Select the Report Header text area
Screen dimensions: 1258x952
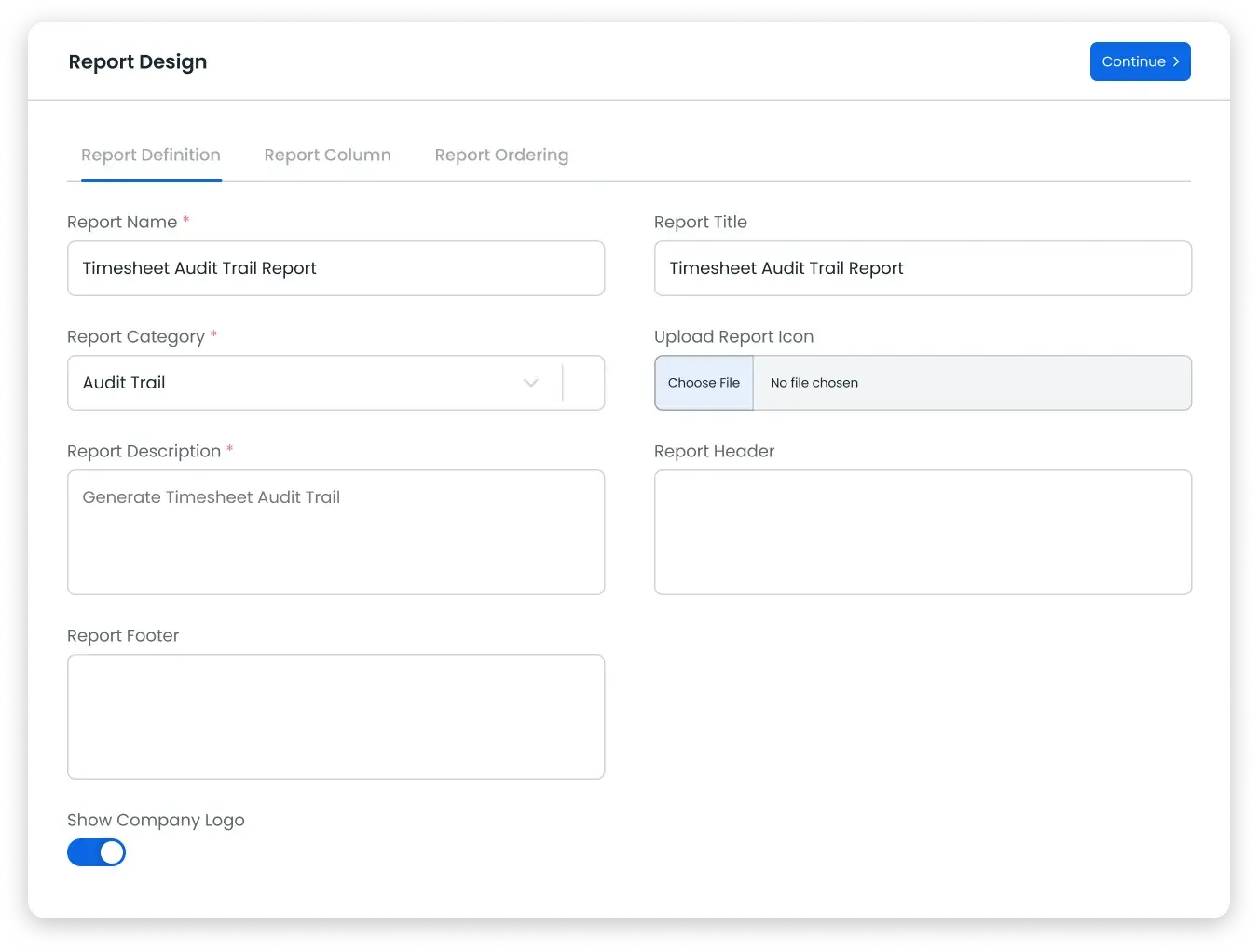(923, 532)
